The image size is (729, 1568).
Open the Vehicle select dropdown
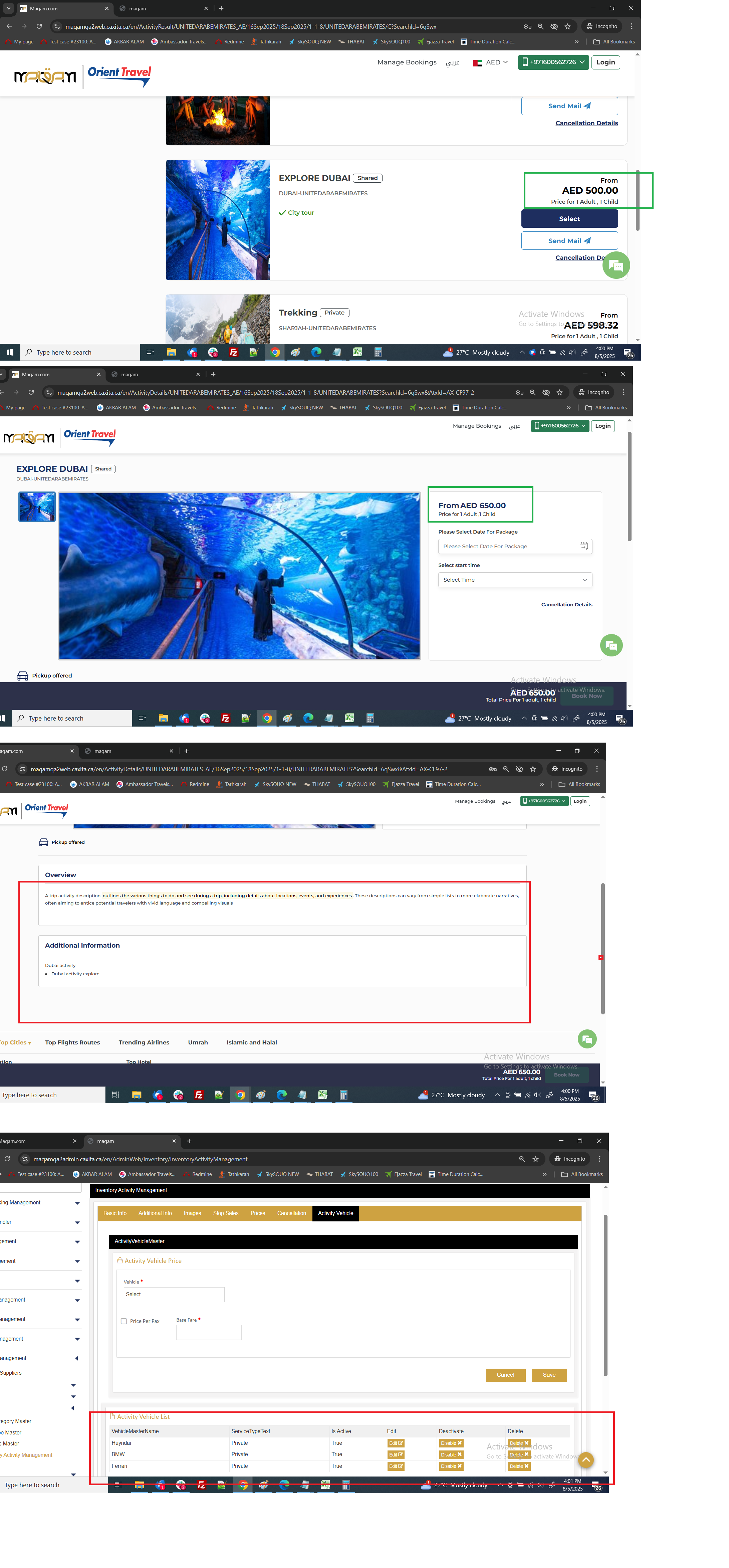174,1294
